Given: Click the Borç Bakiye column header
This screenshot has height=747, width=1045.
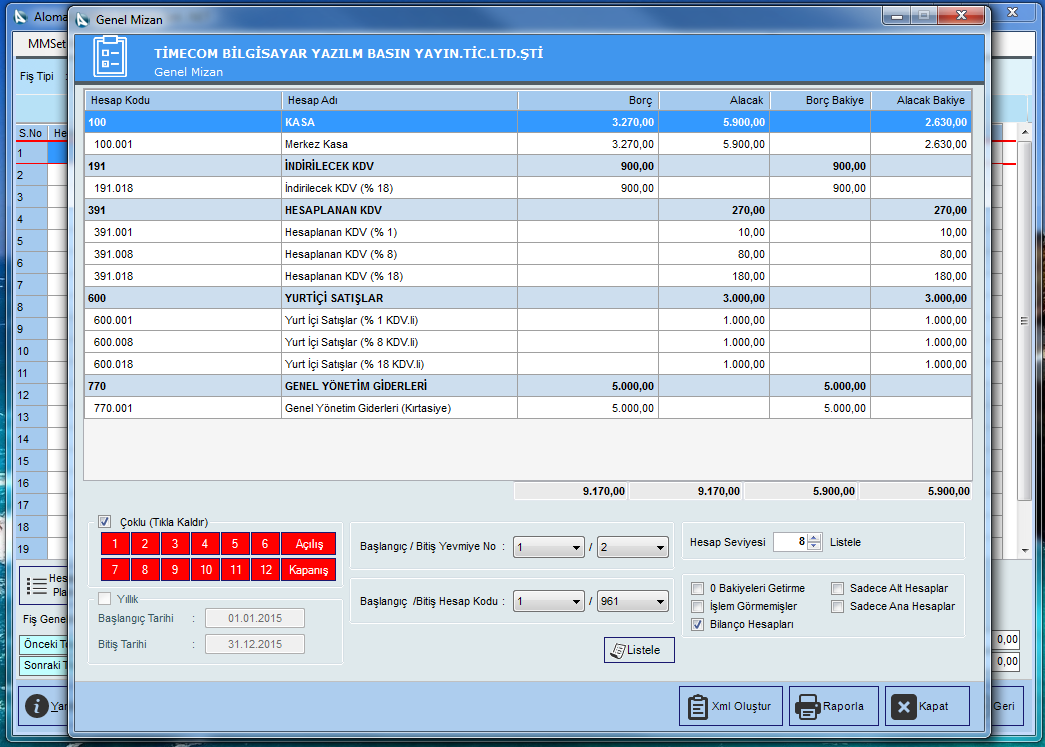Looking at the screenshot, I should coord(820,101).
